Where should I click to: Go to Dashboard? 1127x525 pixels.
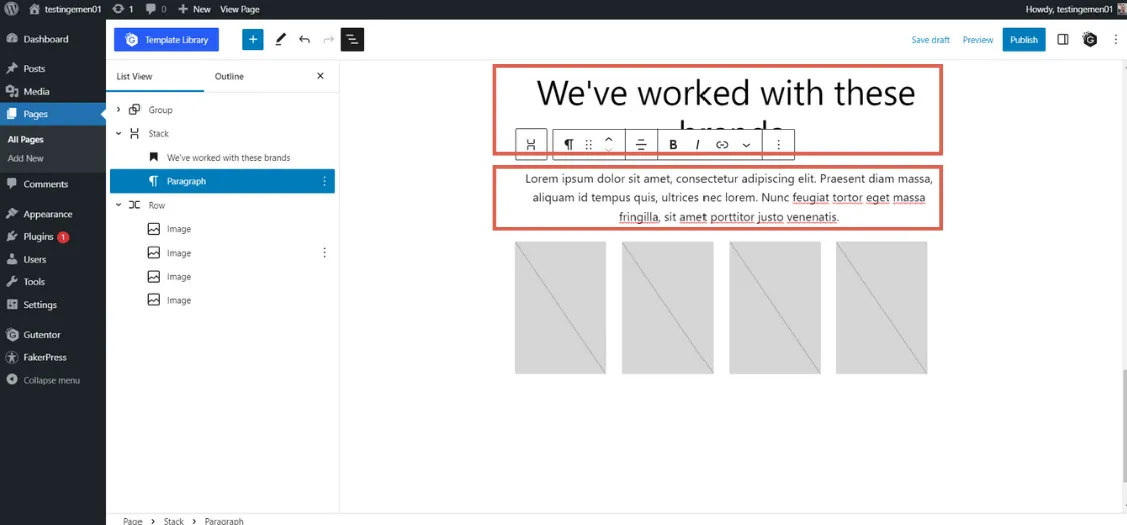point(52,39)
